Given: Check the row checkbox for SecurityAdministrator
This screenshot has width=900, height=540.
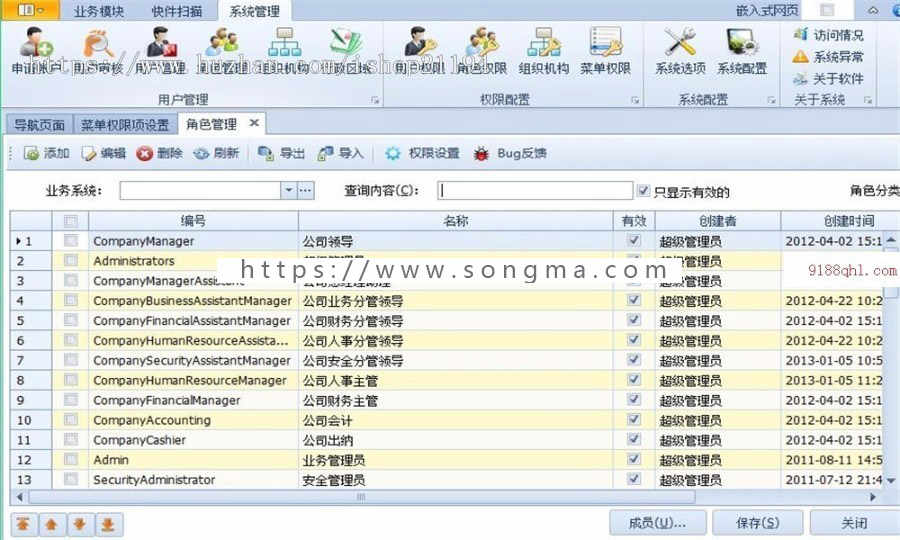Looking at the screenshot, I should [71, 479].
